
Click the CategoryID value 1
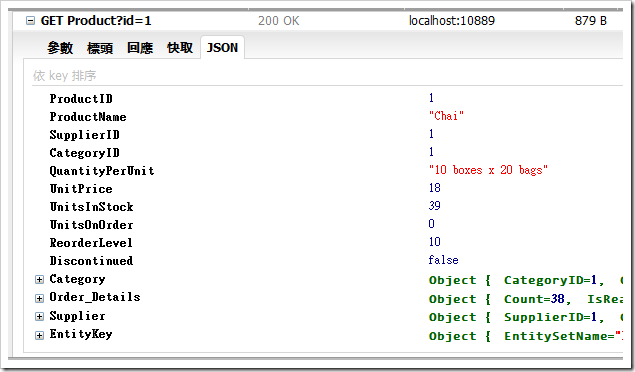(431, 152)
